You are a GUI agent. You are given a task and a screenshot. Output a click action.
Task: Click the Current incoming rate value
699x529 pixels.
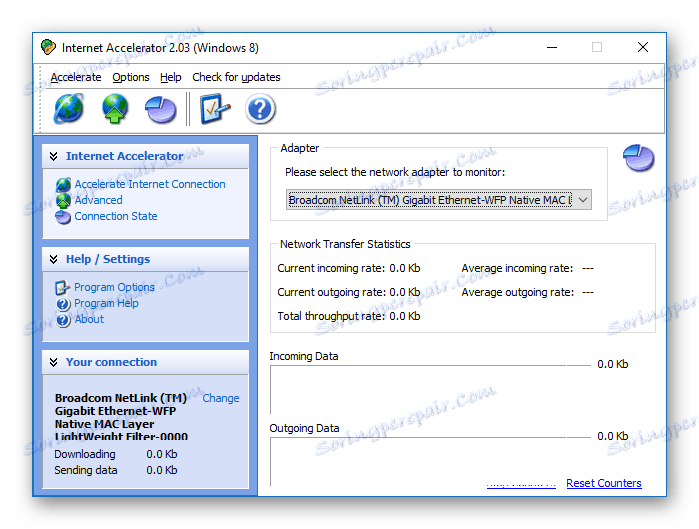coord(405,268)
